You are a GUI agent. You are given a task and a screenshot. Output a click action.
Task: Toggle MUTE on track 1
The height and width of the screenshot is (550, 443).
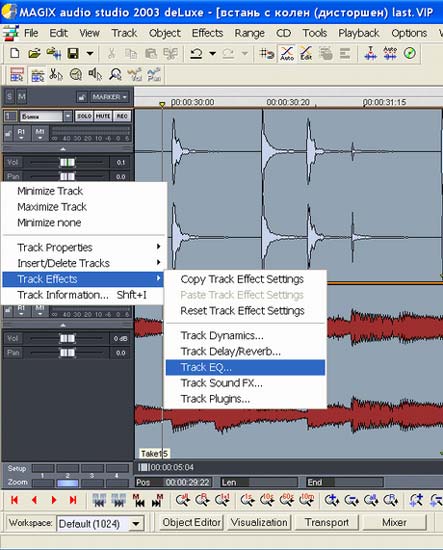click(103, 116)
